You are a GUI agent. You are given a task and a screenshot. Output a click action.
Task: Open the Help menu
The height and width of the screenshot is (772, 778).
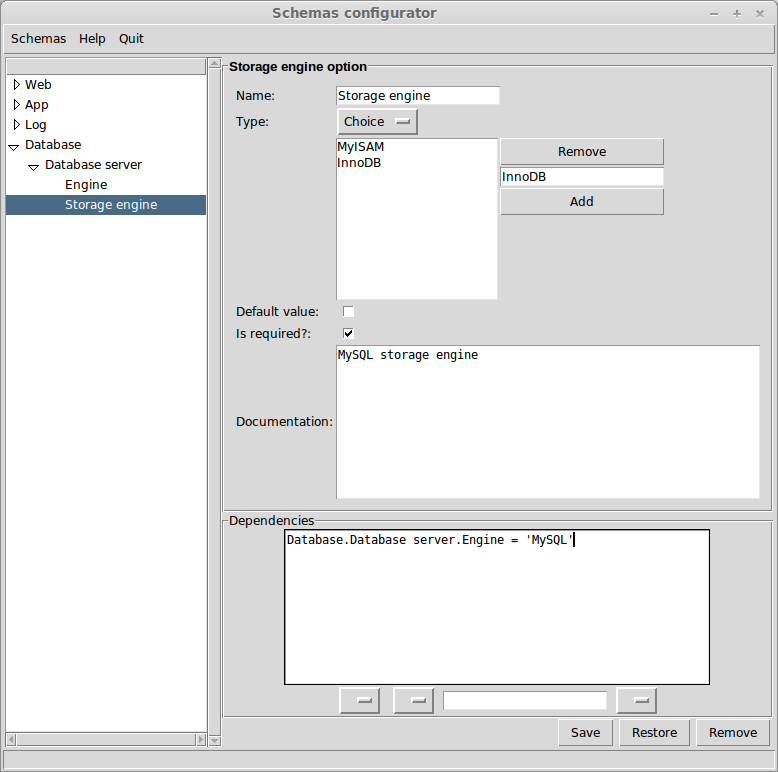(x=92, y=39)
